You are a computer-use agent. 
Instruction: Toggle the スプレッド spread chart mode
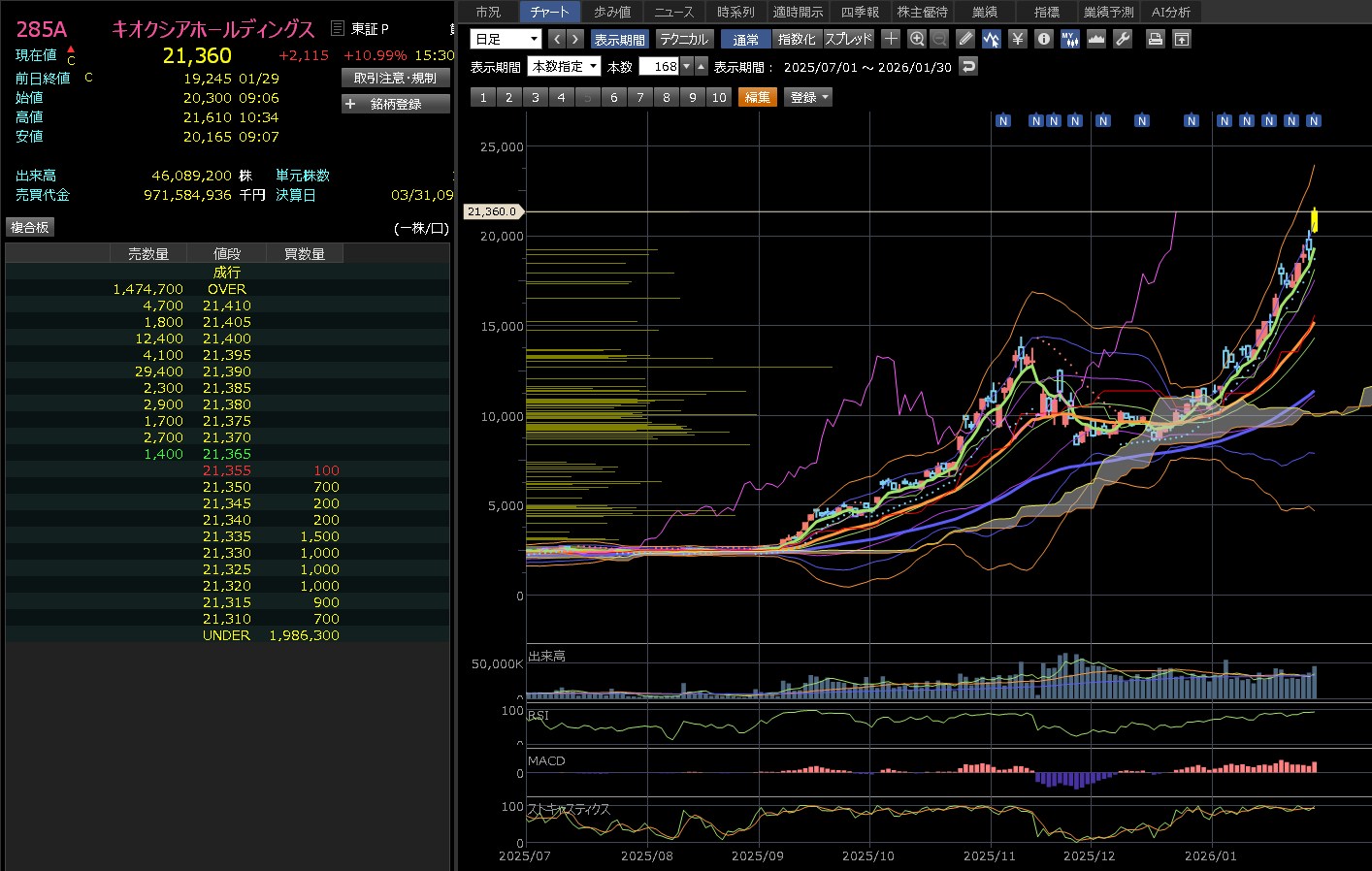tap(849, 39)
